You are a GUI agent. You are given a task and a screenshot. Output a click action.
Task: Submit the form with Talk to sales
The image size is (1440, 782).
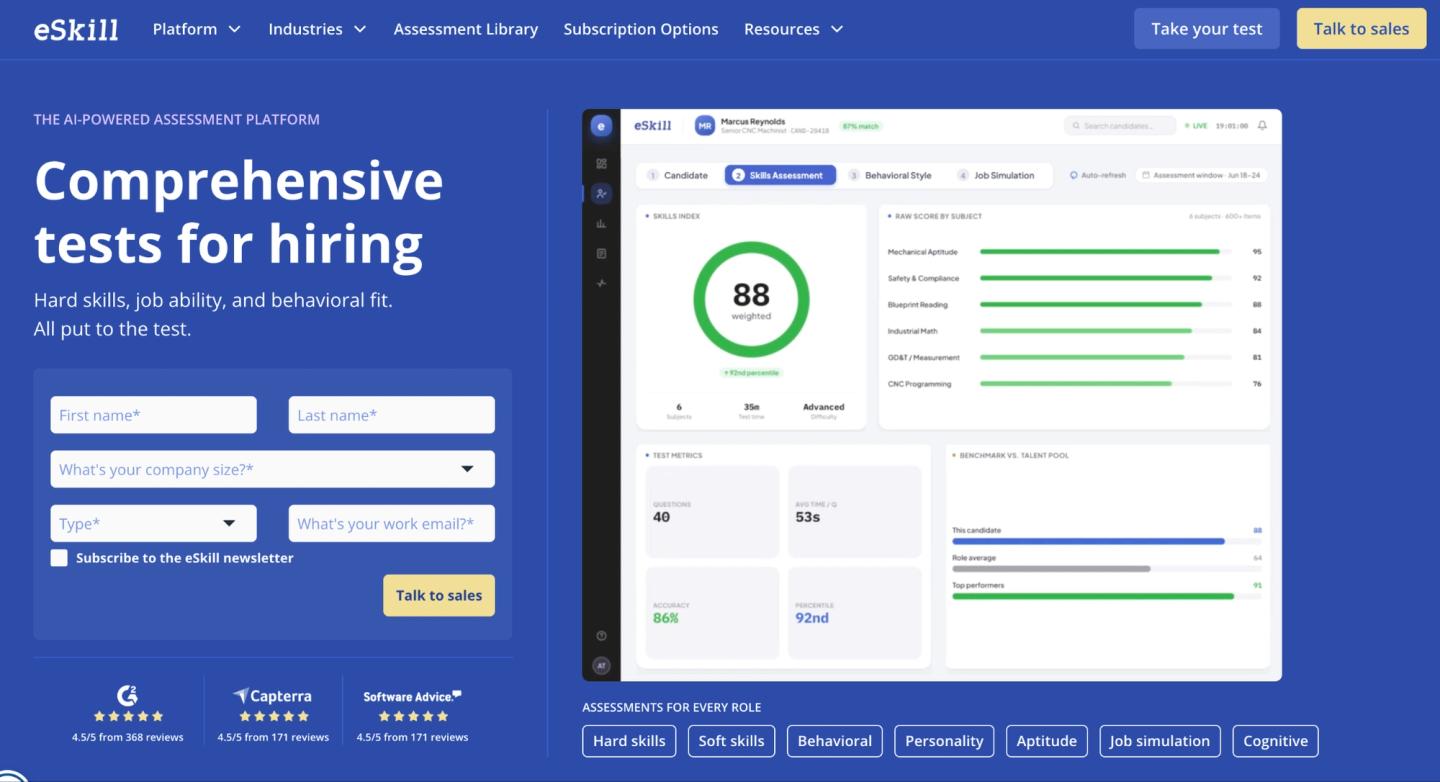439,595
